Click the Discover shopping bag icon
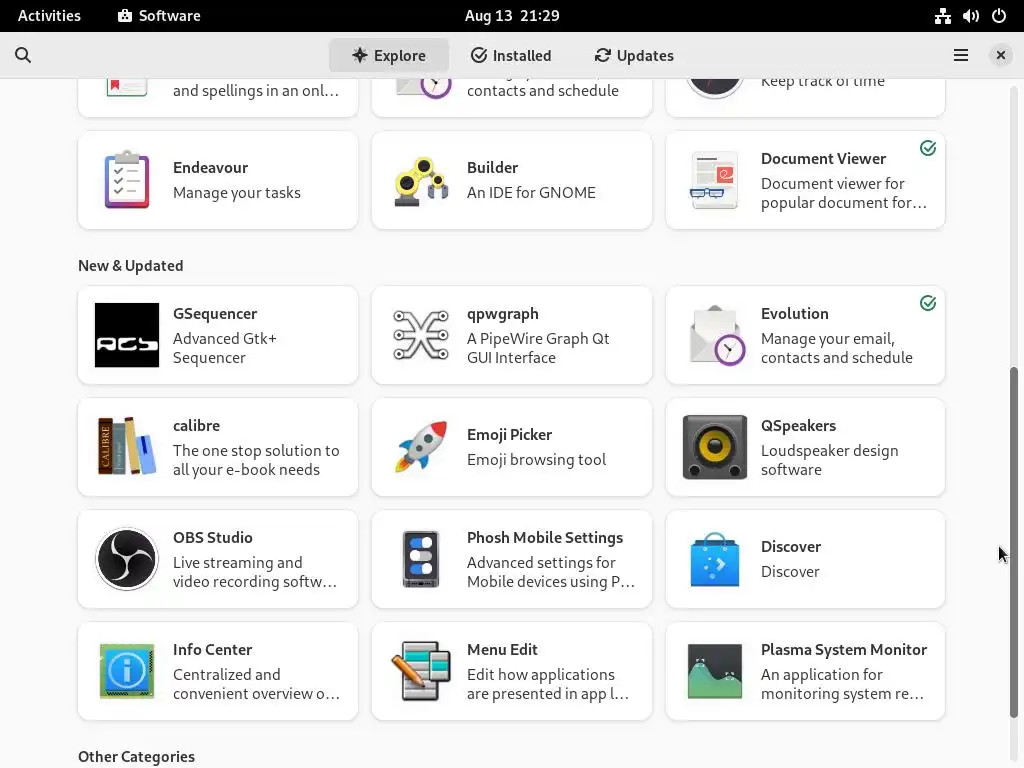Viewport: 1024px width, 768px height. coord(714,560)
